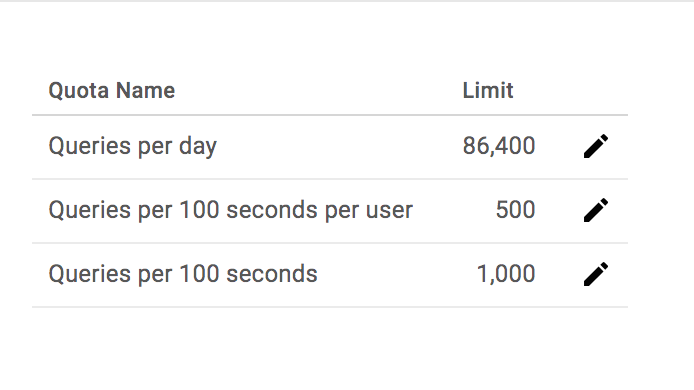Click the word Quota in header
The height and width of the screenshot is (390, 694).
78,91
